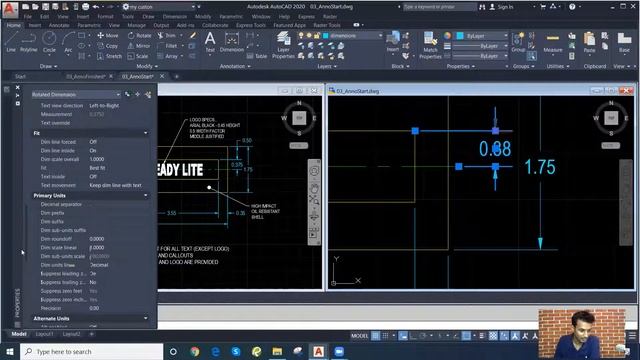This screenshot has width=640, height=360.
Task: Click the Scale tool
Action: 138,56
